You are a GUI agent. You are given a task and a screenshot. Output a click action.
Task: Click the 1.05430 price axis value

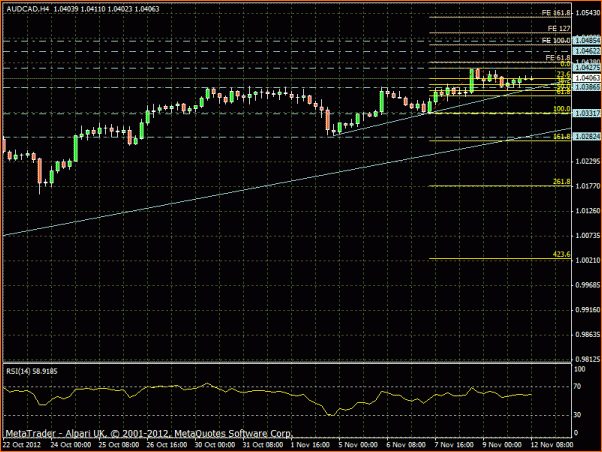click(x=587, y=13)
